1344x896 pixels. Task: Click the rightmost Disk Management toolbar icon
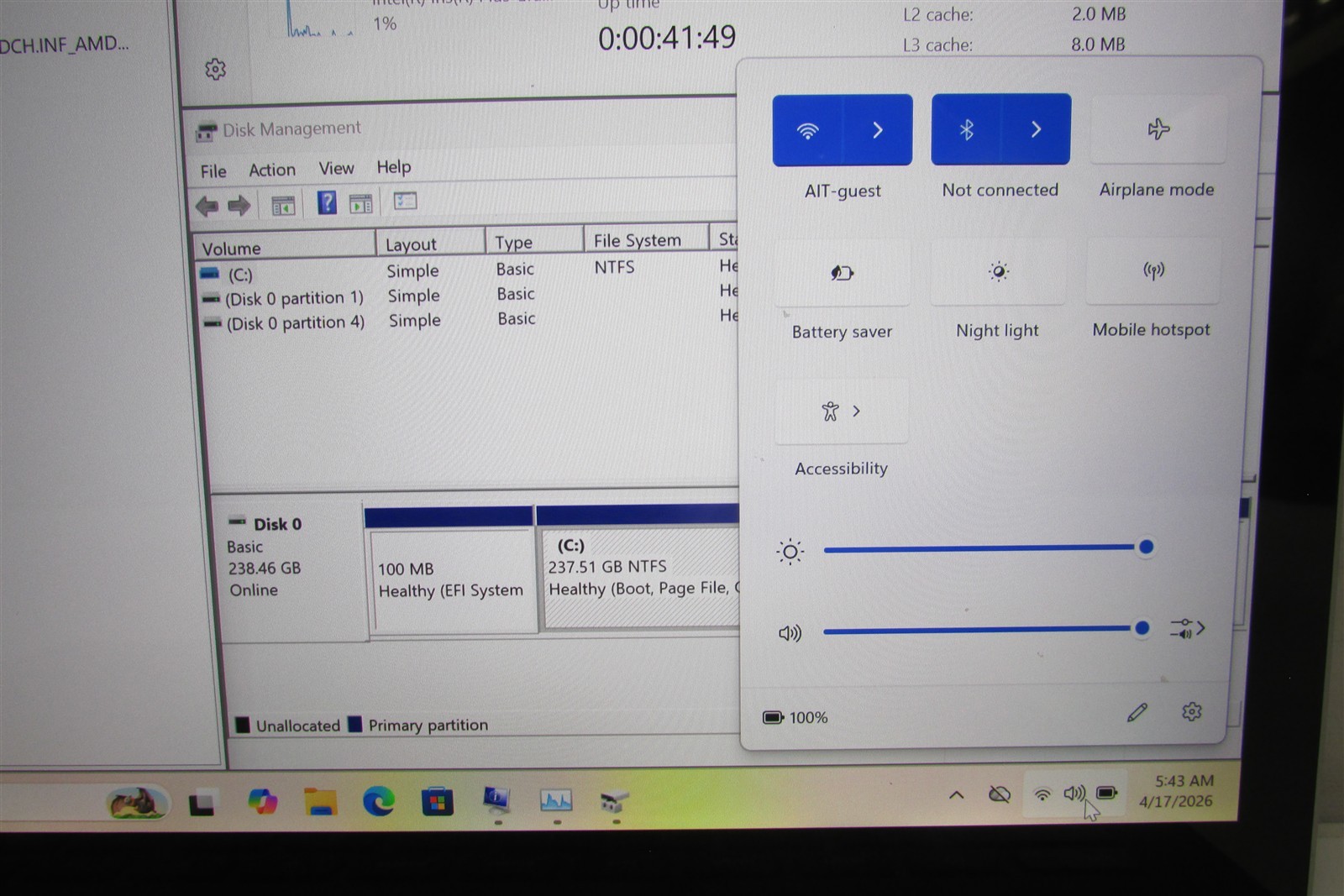406,201
